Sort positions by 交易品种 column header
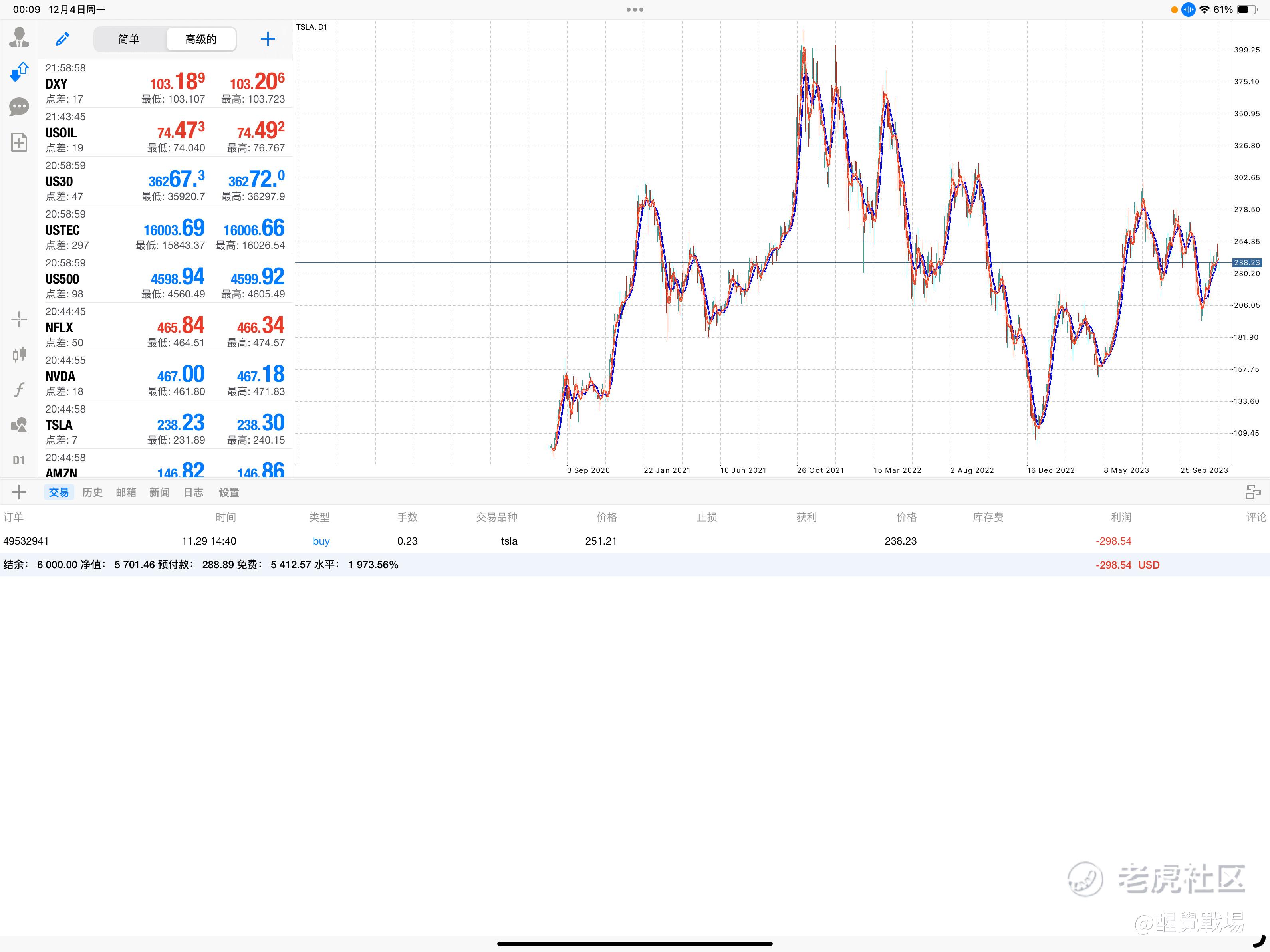The height and width of the screenshot is (952, 1270). pos(497,518)
